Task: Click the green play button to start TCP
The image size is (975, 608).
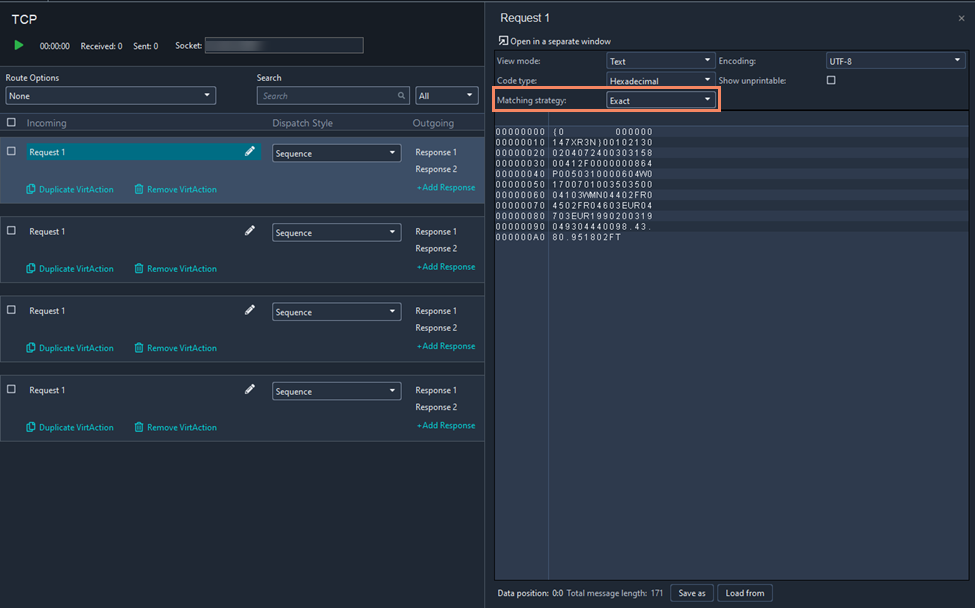Action: coord(19,45)
